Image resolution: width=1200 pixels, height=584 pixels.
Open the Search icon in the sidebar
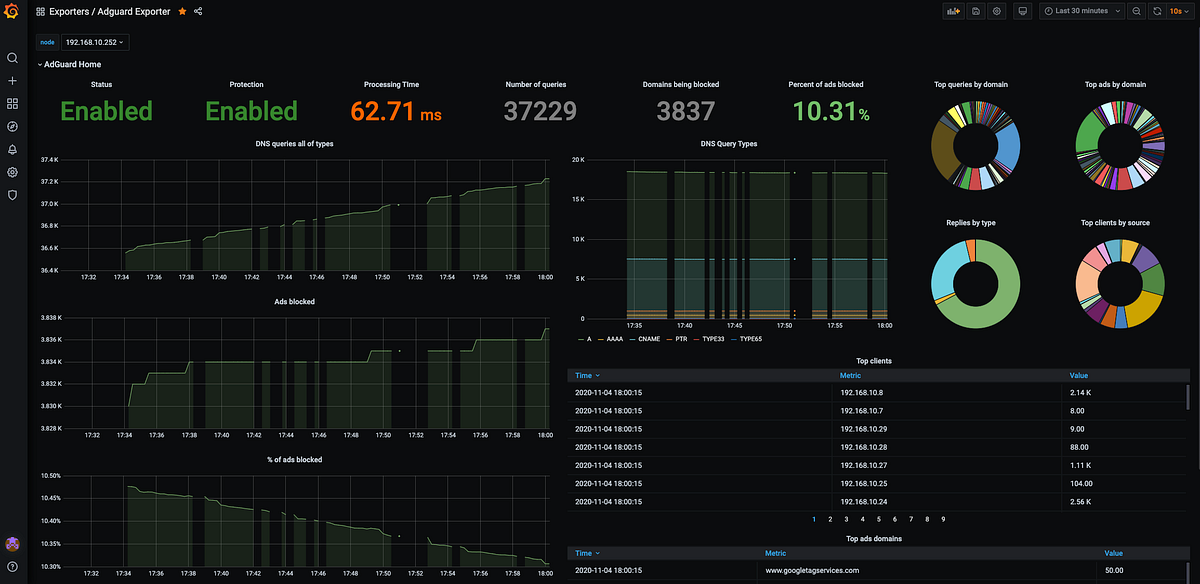coord(13,58)
